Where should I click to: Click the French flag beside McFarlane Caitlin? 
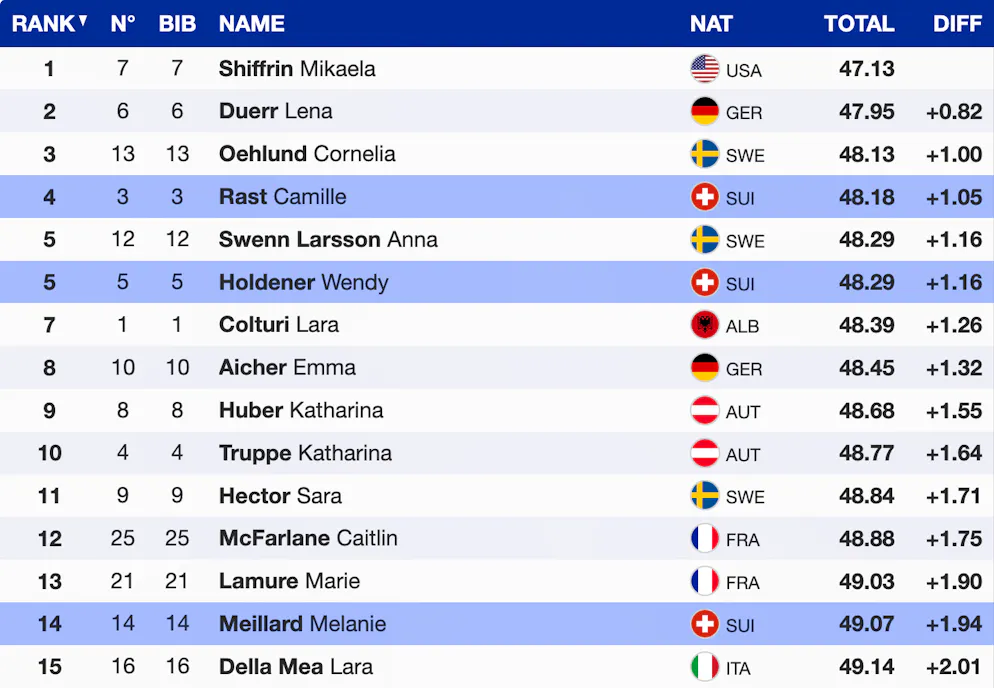705,539
